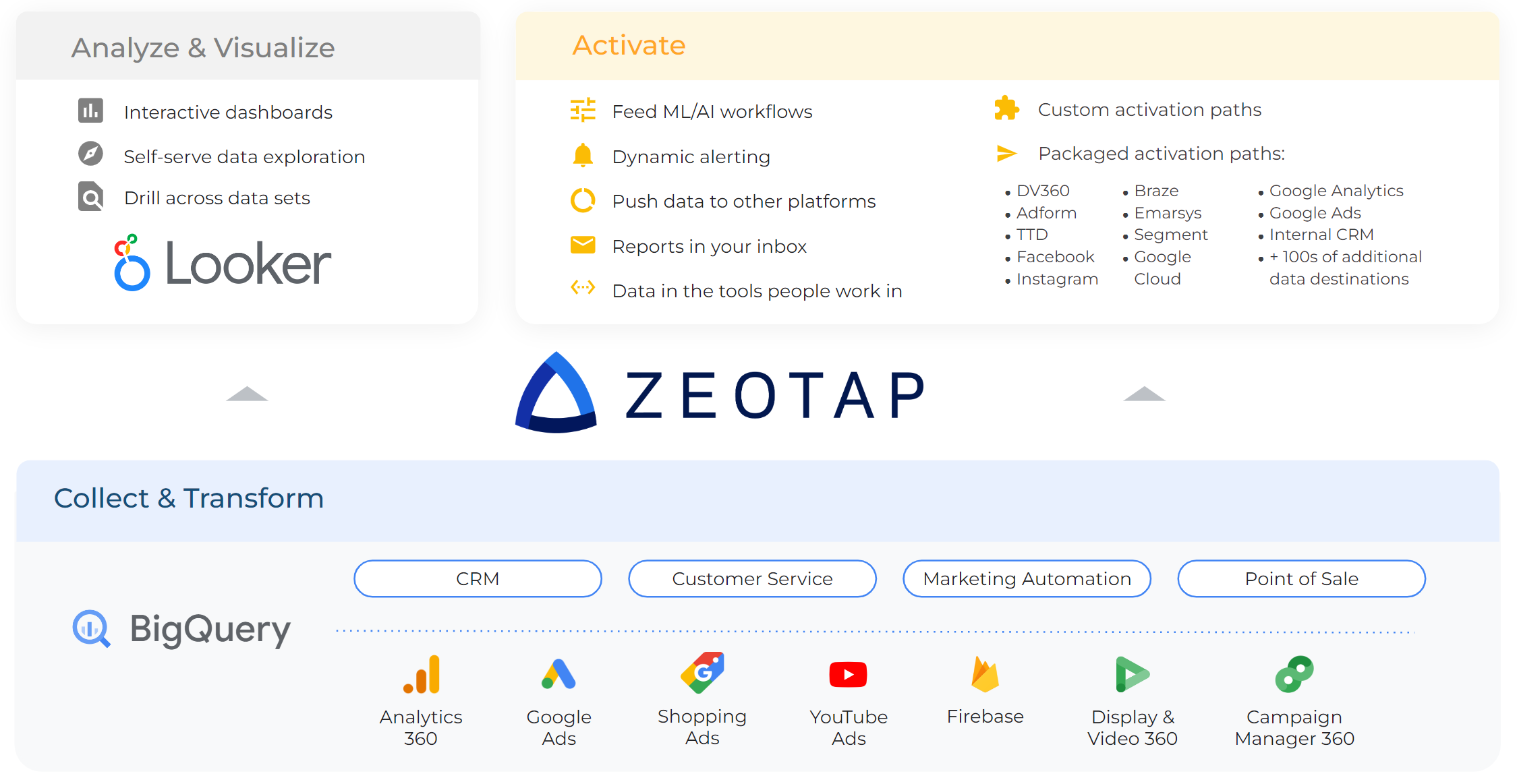Click DV360 in the activation list
Viewport: 1517px width, 784px height.
[1043, 191]
